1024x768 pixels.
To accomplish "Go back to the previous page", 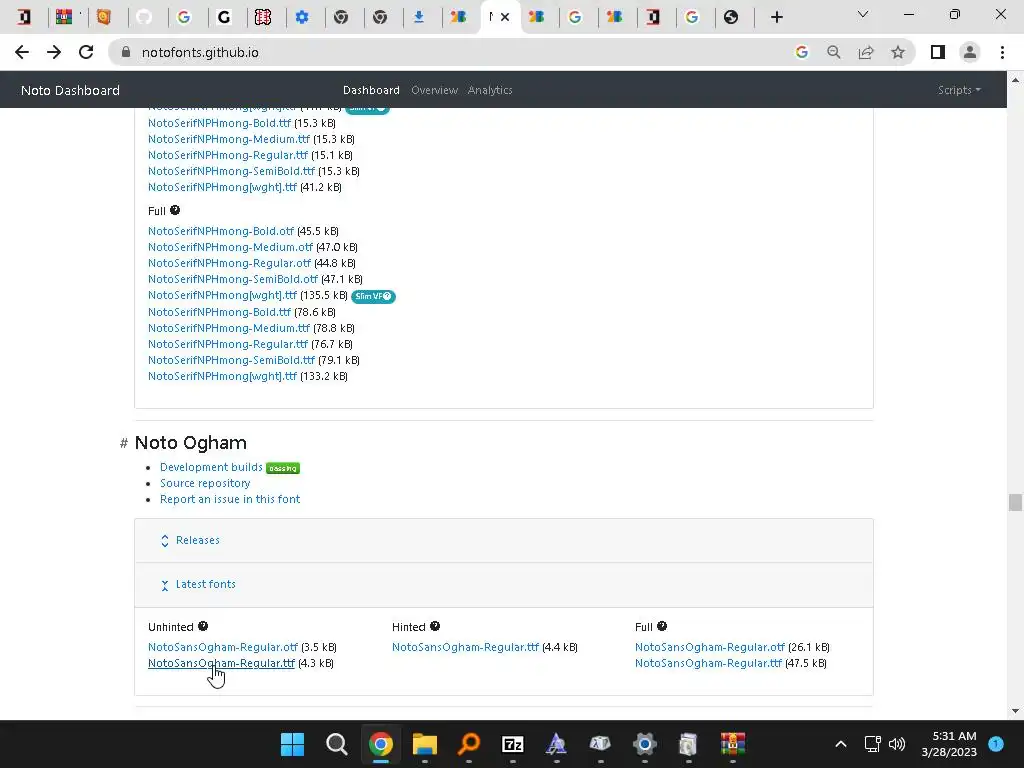I will click(22, 52).
